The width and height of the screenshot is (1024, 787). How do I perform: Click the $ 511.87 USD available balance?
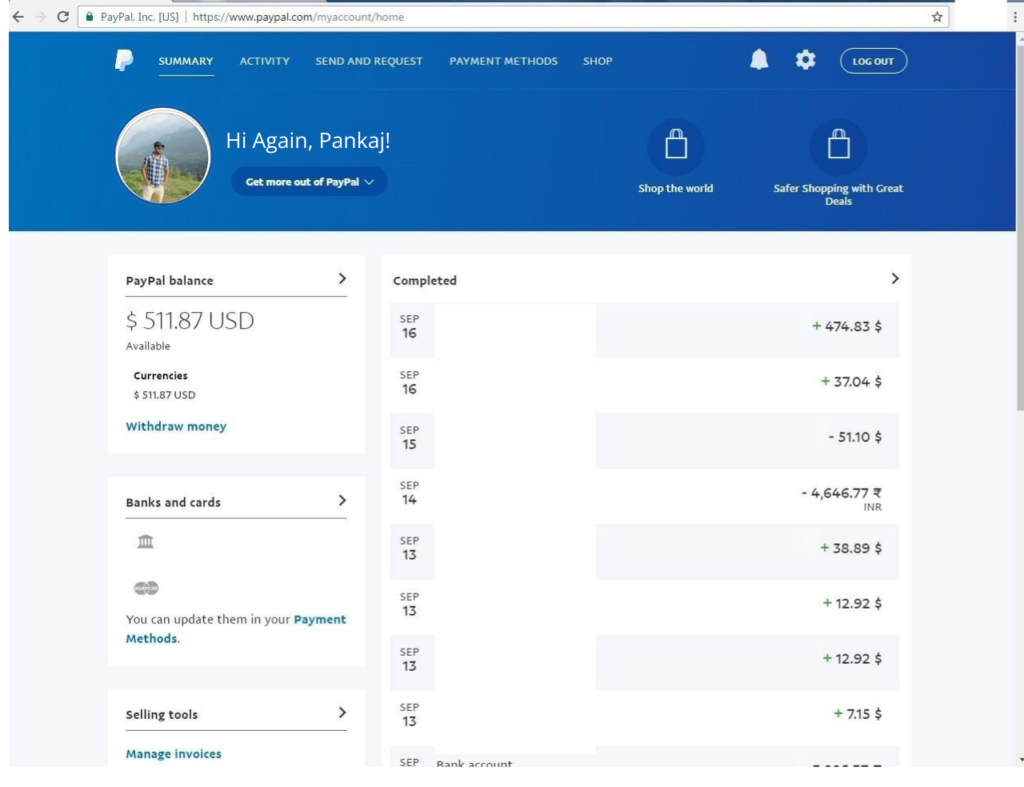coord(190,321)
